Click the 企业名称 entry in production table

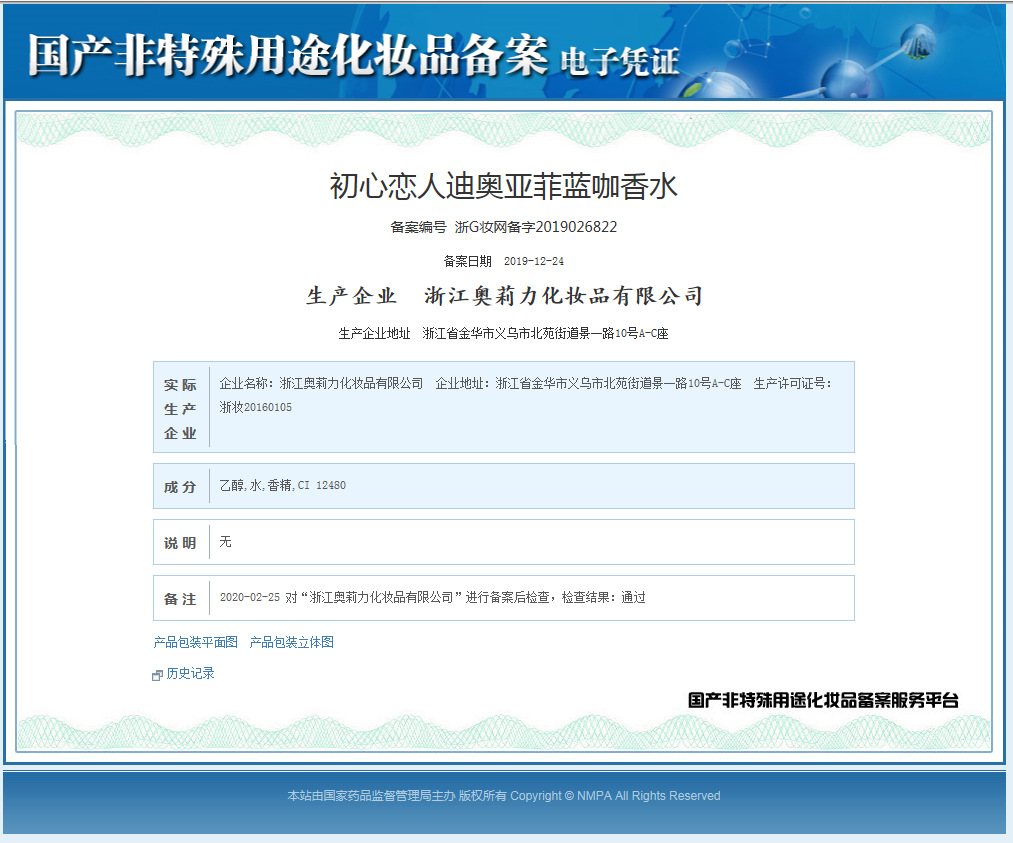321,383
